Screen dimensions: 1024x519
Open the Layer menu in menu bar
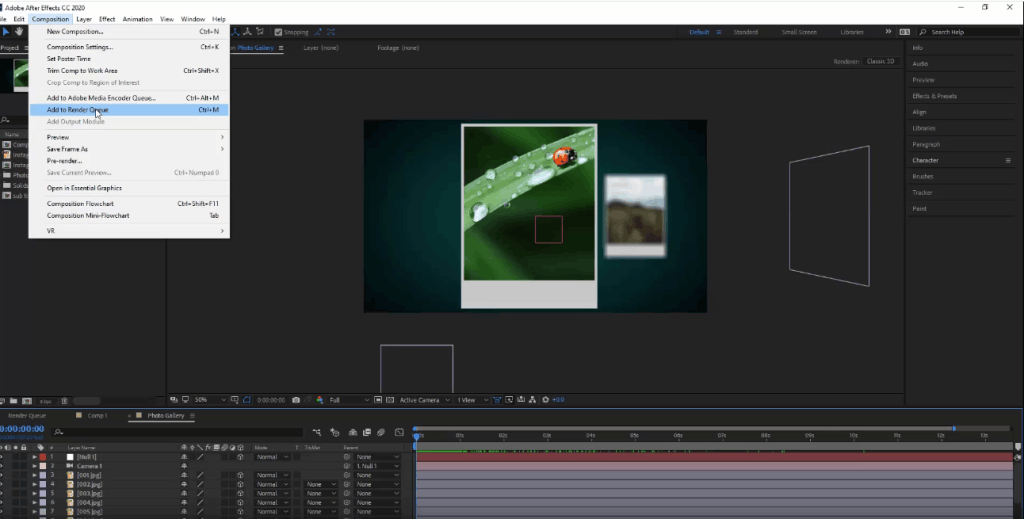84,19
